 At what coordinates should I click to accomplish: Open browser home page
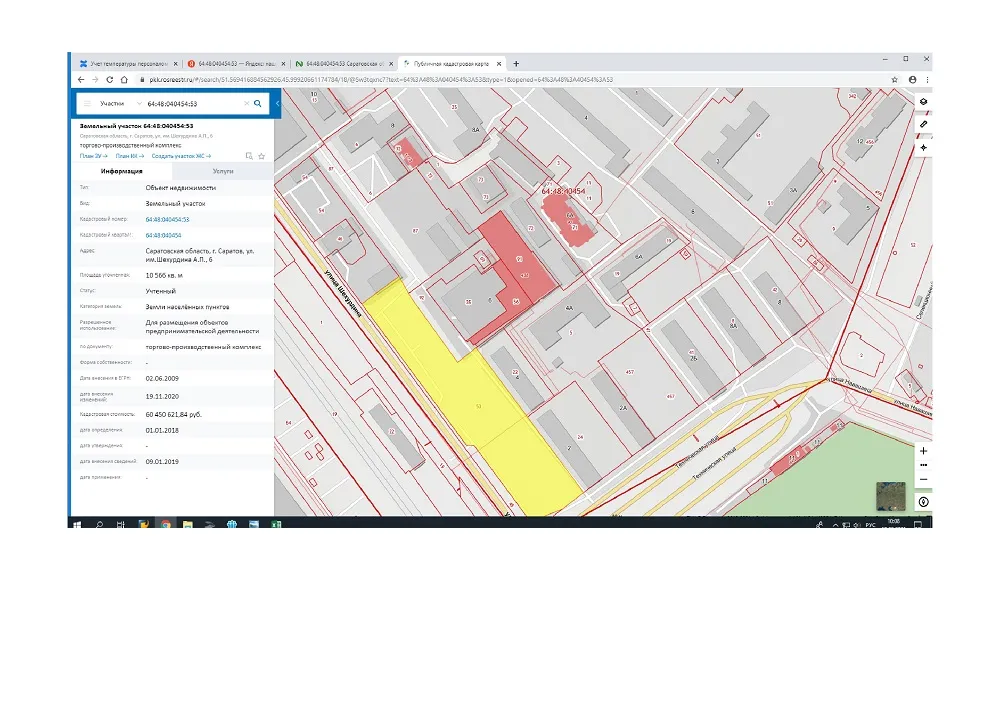point(124,80)
